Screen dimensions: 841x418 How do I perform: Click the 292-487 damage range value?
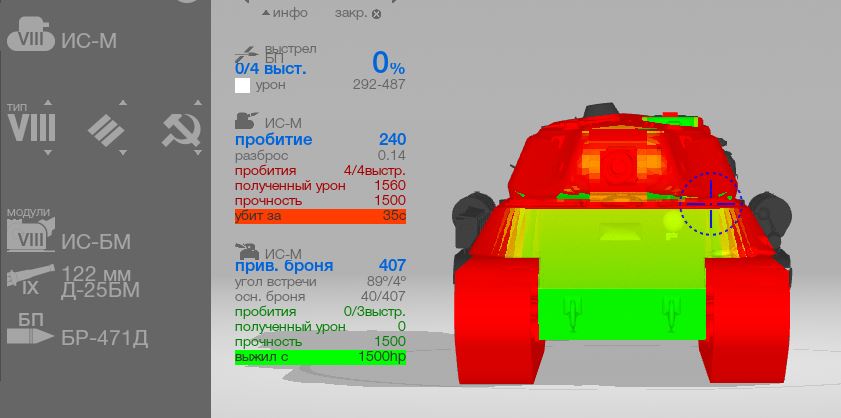(379, 85)
